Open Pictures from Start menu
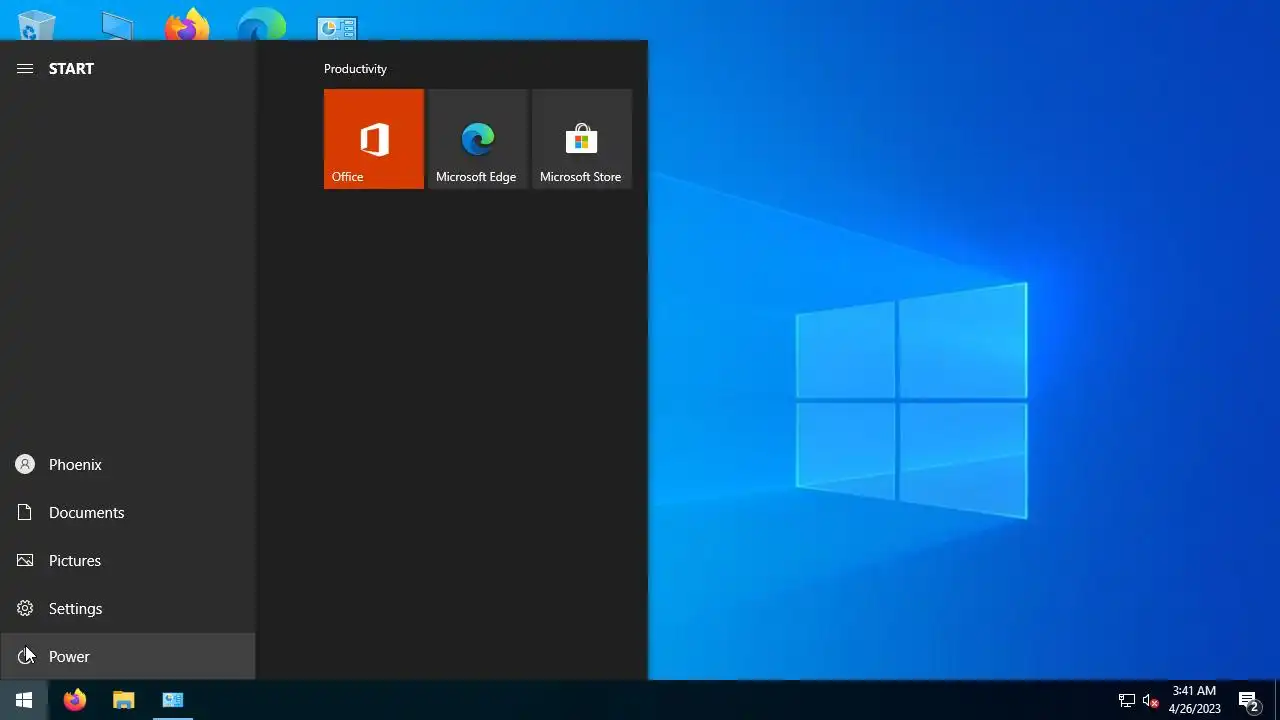The width and height of the screenshot is (1280, 720). 128,560
